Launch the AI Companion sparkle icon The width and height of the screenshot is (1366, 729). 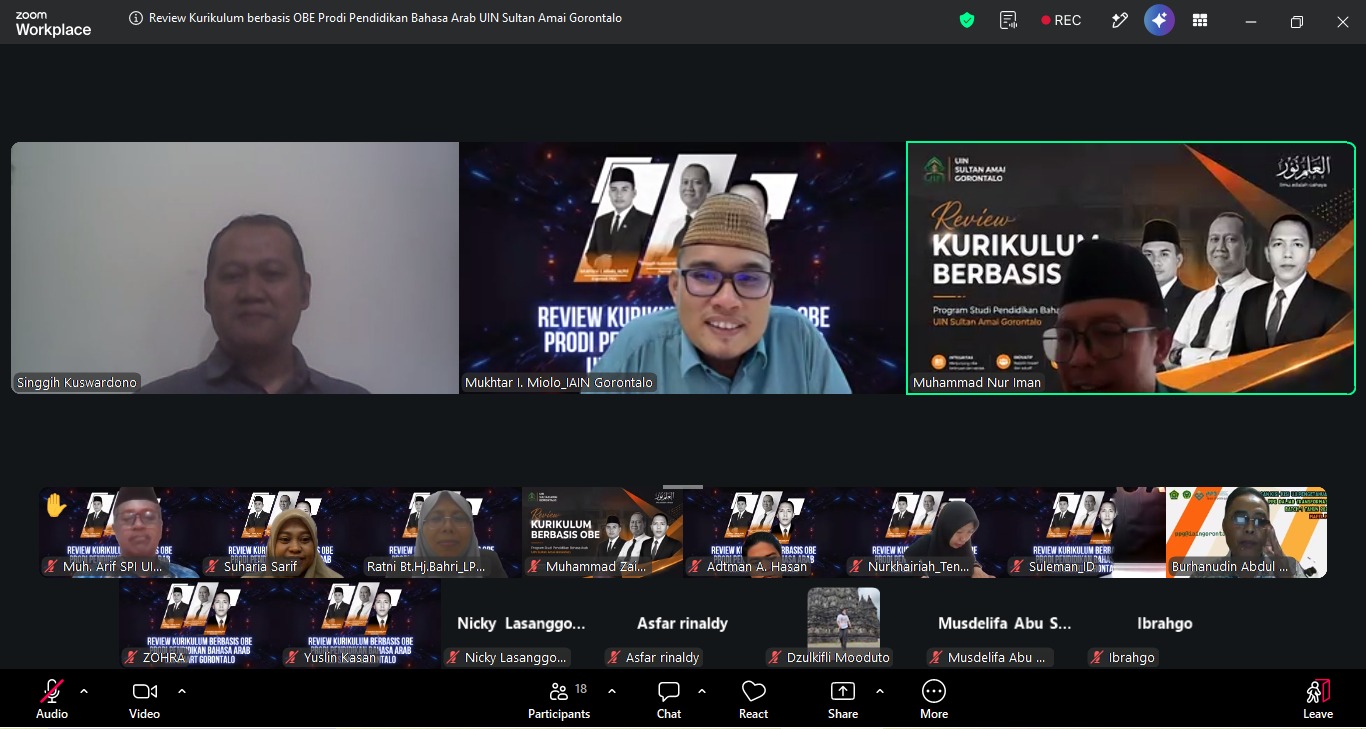coord(1159,20)
